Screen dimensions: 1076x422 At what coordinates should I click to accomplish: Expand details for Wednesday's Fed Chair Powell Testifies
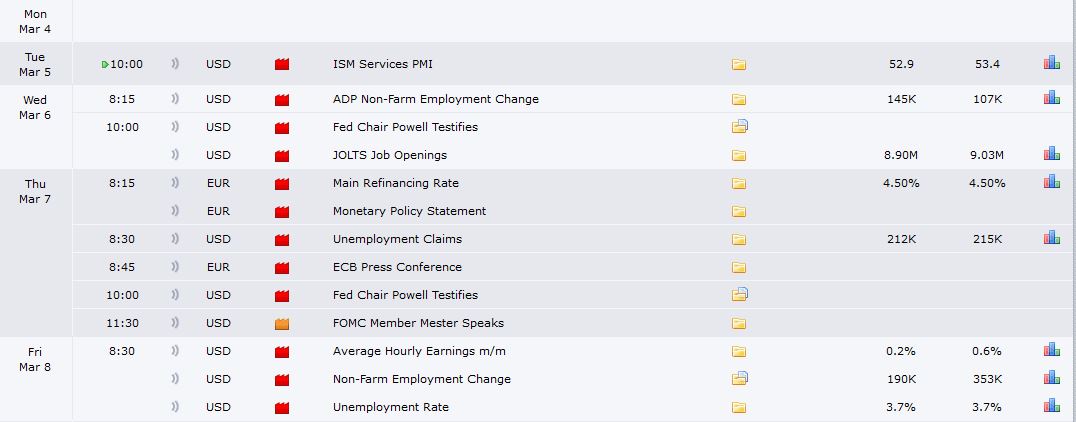pos(740,127)
